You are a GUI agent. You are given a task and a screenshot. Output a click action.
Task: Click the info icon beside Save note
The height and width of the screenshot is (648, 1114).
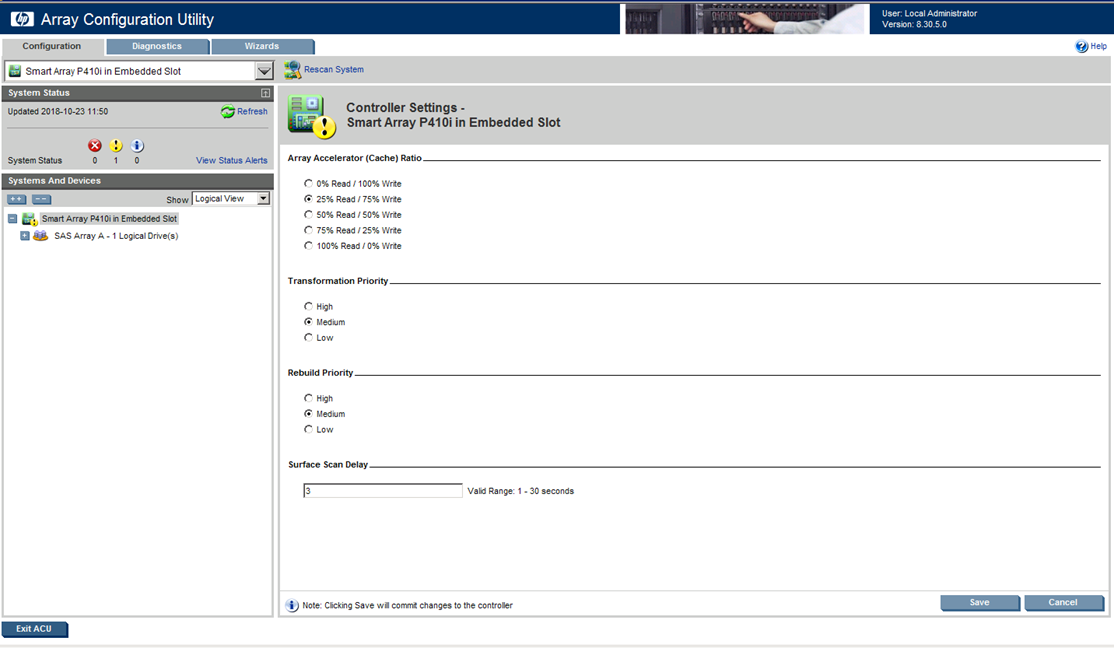click(292, 605)
